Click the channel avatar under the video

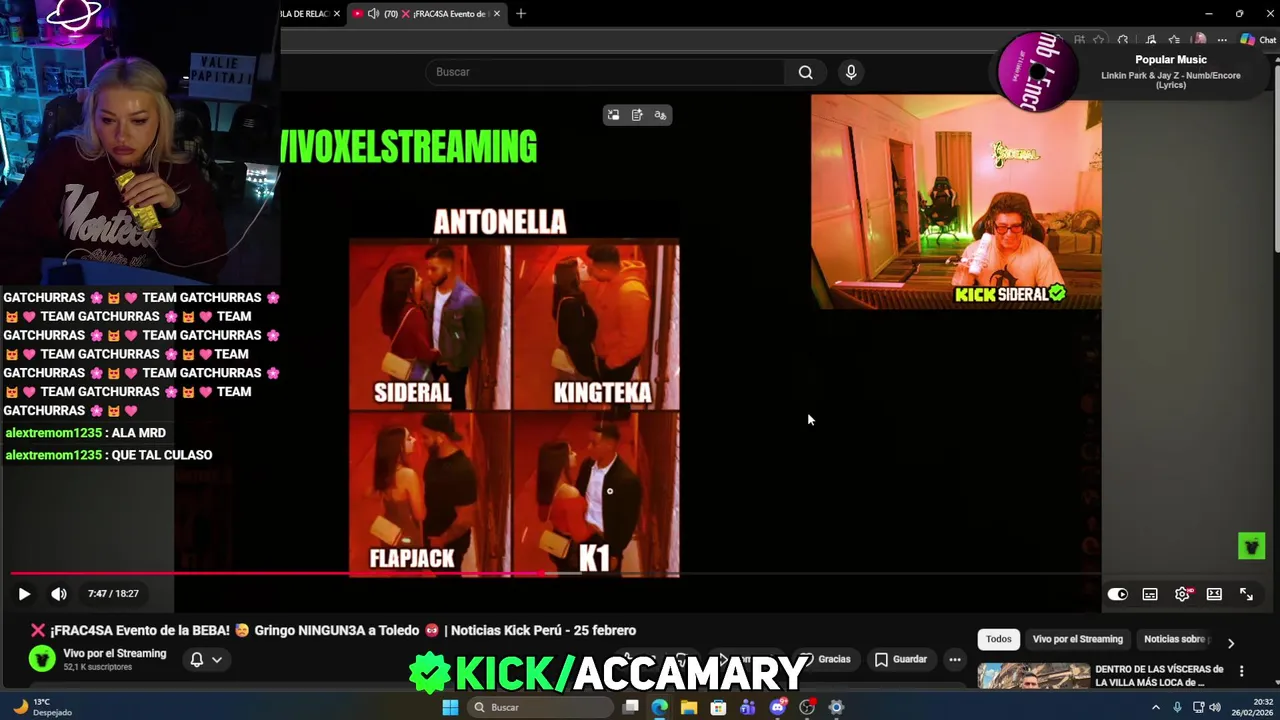click(42, 658)
